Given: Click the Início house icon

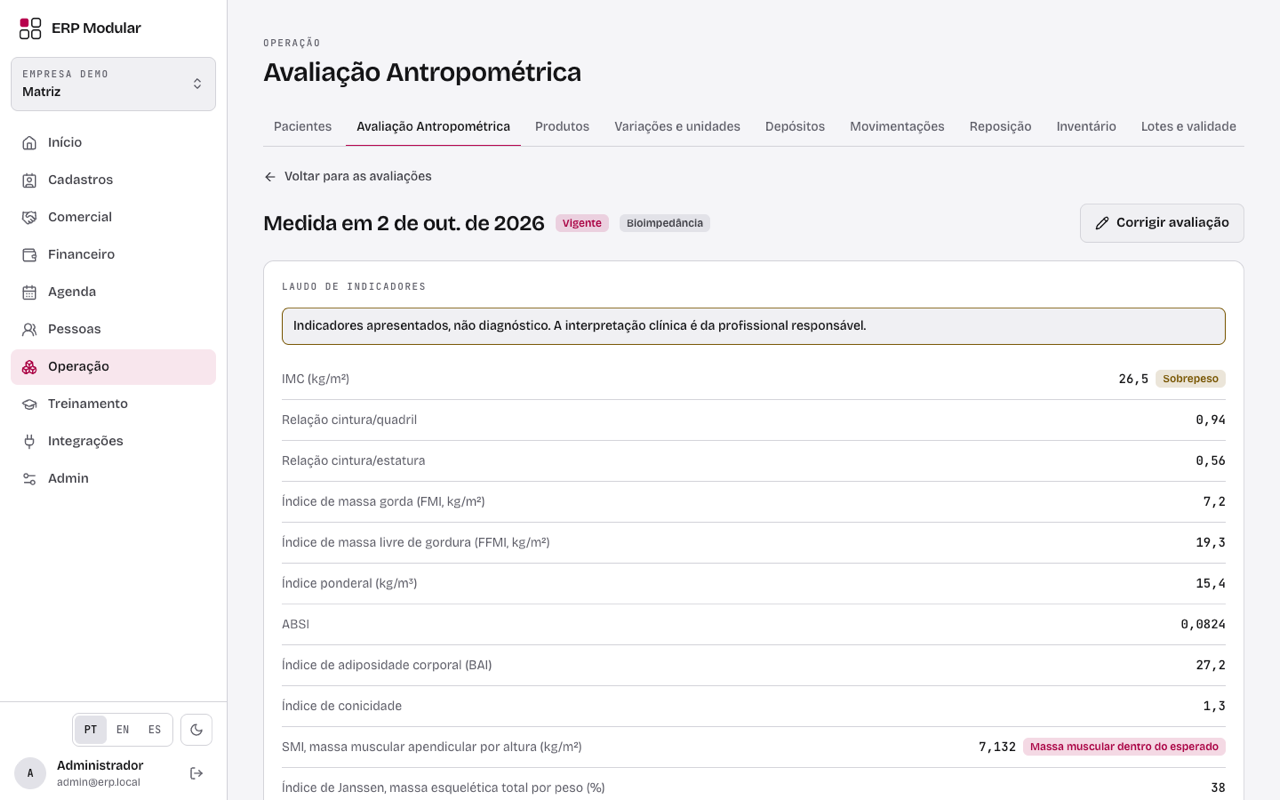Looking at the screenshot, I should click(x=30, y=143).
